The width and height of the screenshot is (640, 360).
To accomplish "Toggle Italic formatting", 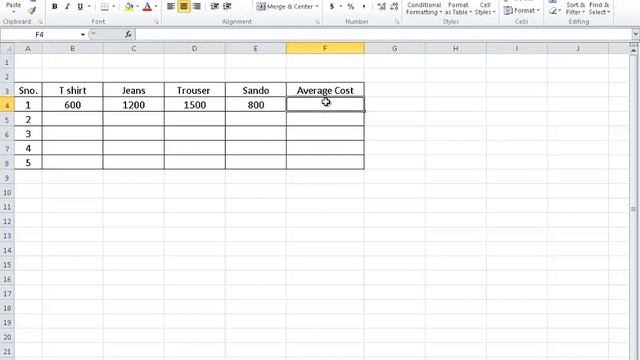I will coord(67,7).
